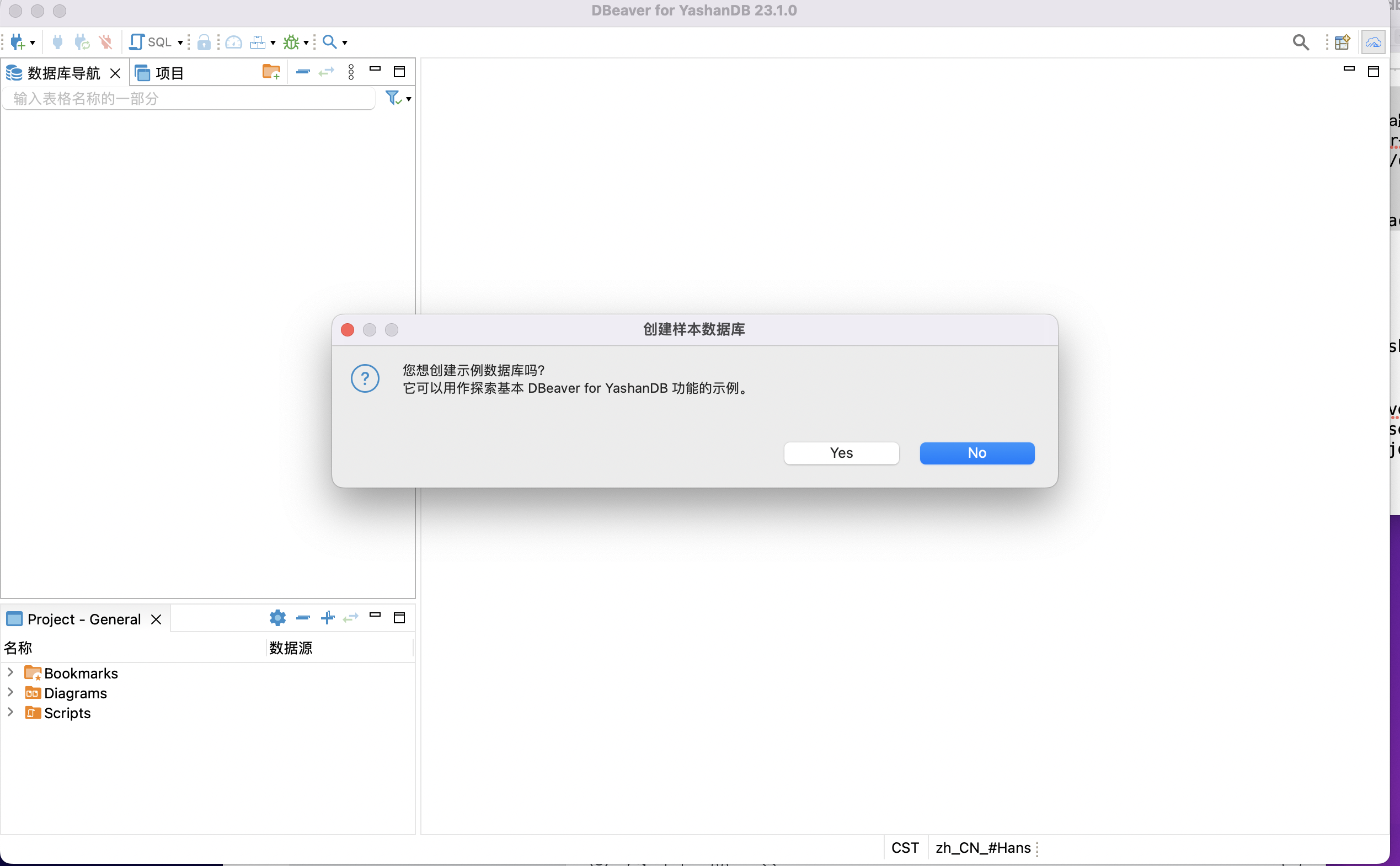
Task: Maximize the Project - General panel
Action: point(400,617)
